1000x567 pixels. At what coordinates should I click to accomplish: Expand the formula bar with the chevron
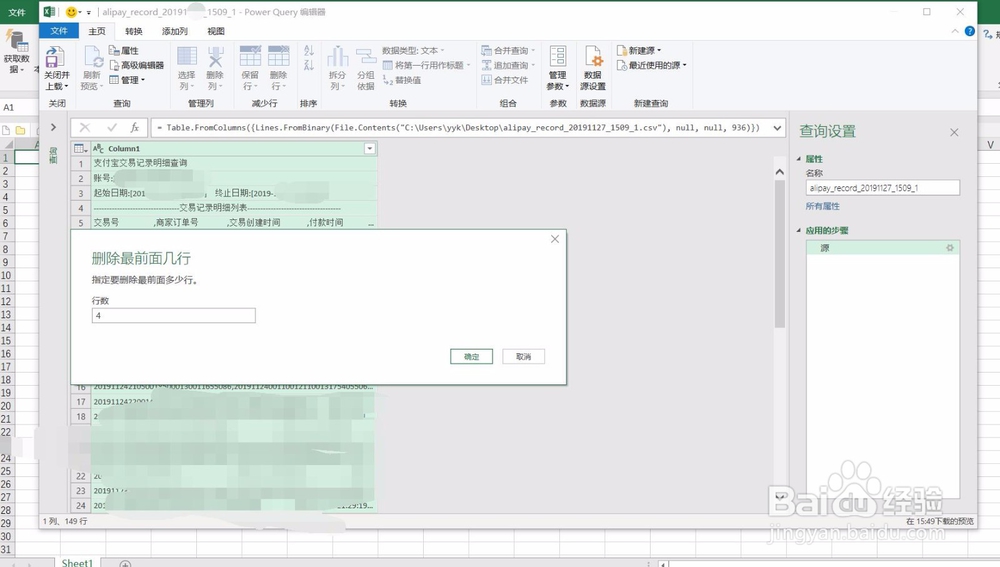click(x=777, y=128)
